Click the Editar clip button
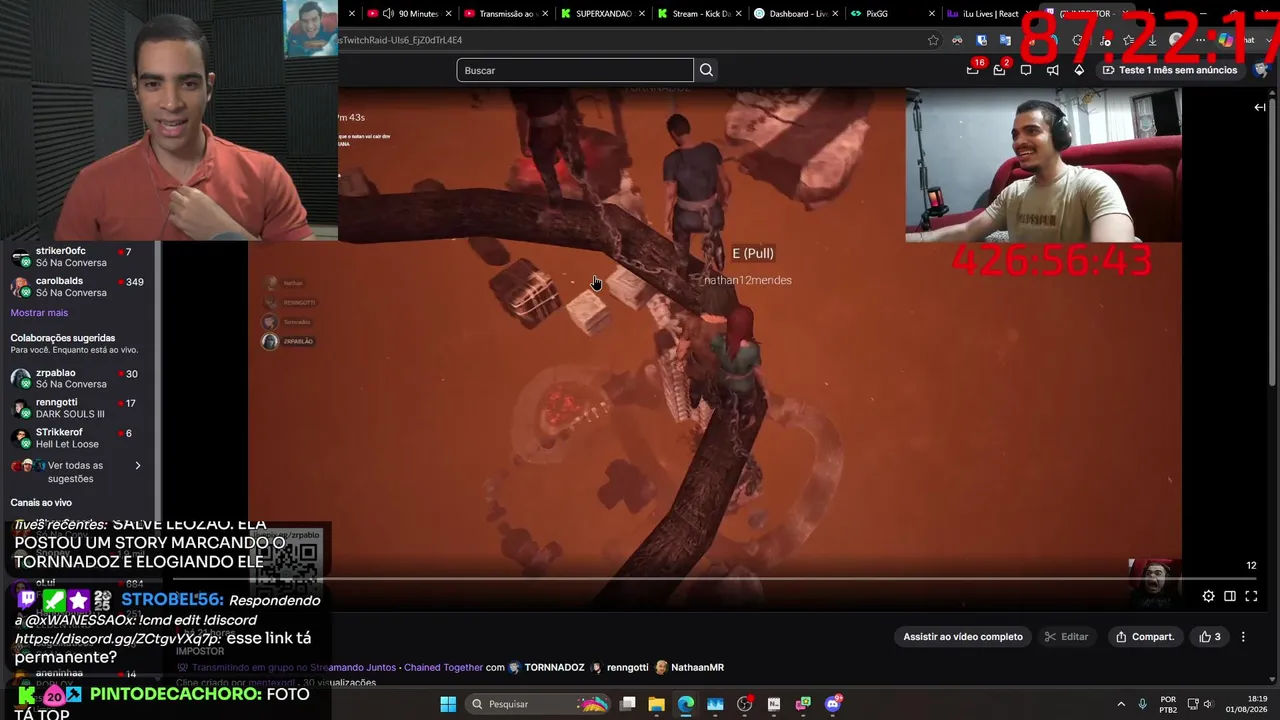The width and height of the screenshot is (1280, 720). click(1066, 637)
